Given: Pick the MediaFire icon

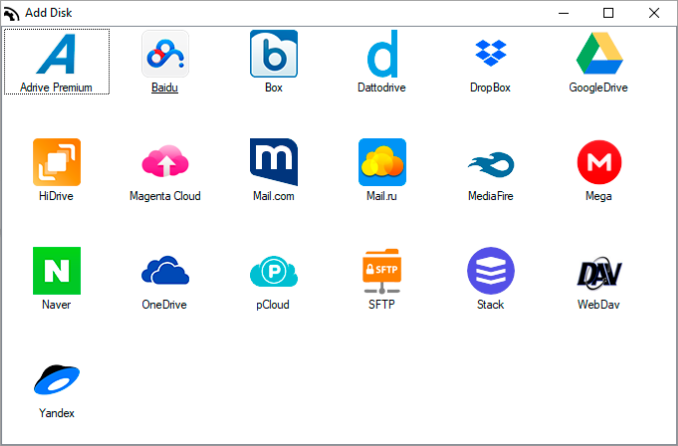Looking at the screenshot, I should click(x=490, y=162).
